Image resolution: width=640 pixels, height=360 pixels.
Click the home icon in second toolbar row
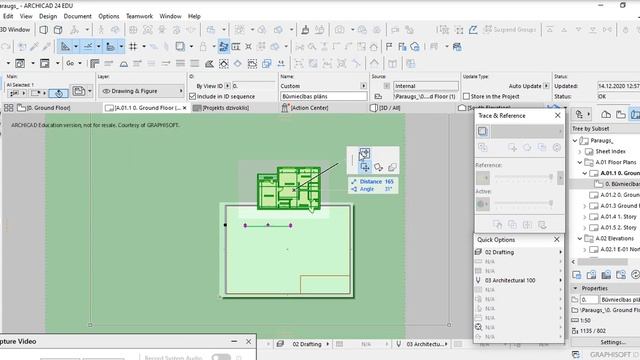point(373,47)
